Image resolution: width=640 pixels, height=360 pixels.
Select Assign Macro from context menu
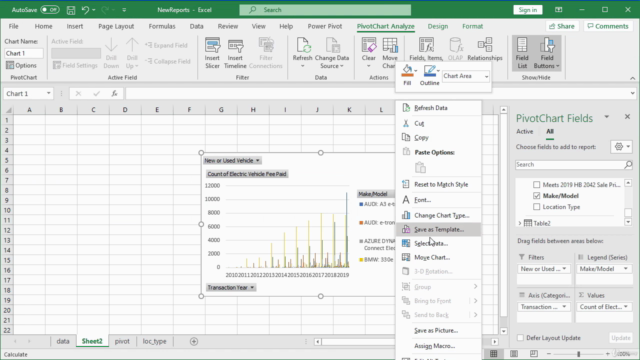click(x=438, y=346)
